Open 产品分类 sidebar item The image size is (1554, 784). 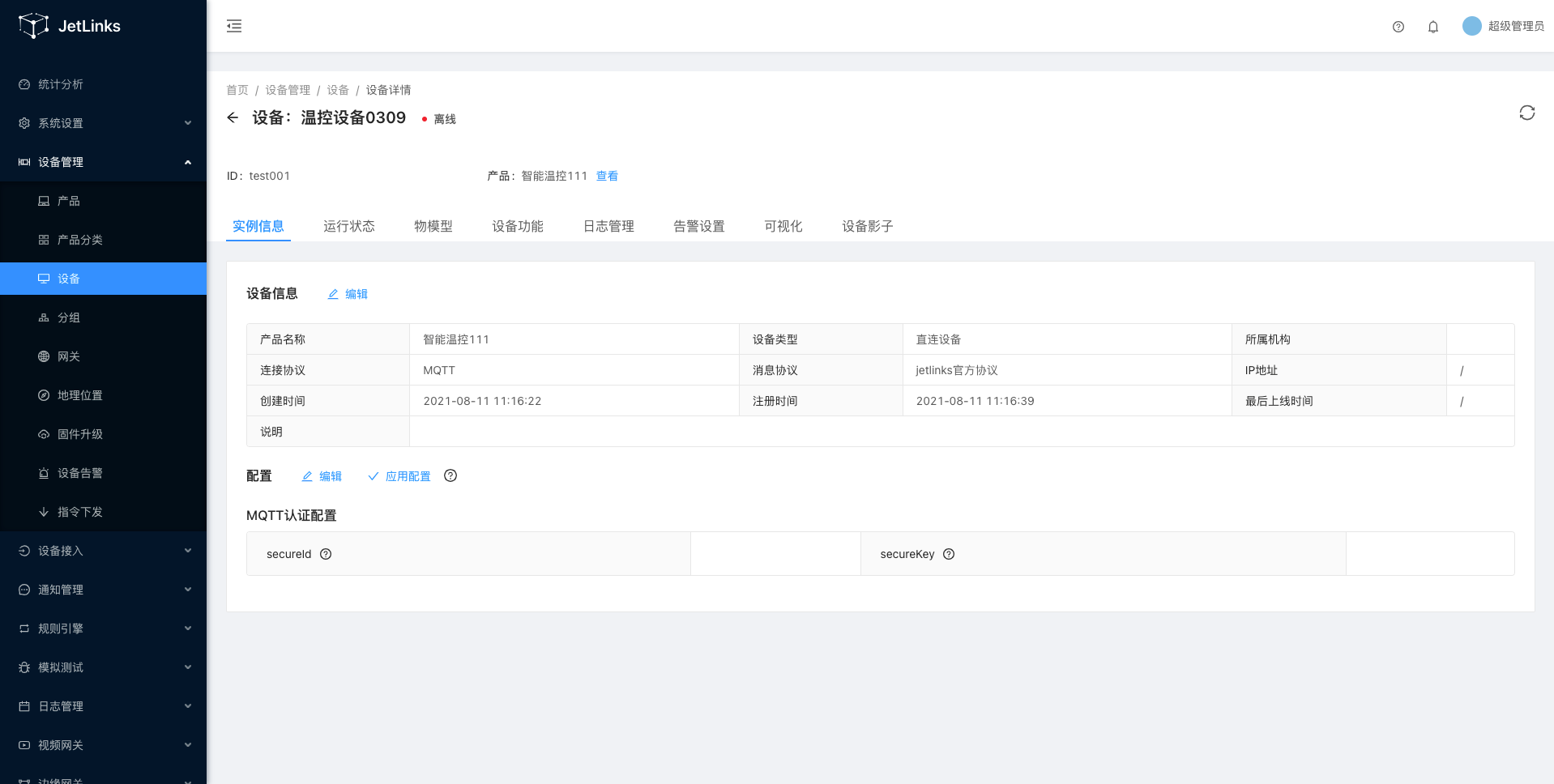(x=103, y=240)
